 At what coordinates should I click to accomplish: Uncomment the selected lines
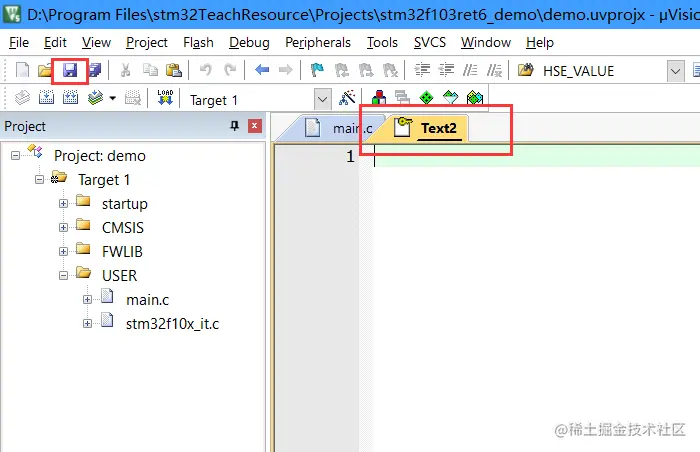[x=494, y=70]
